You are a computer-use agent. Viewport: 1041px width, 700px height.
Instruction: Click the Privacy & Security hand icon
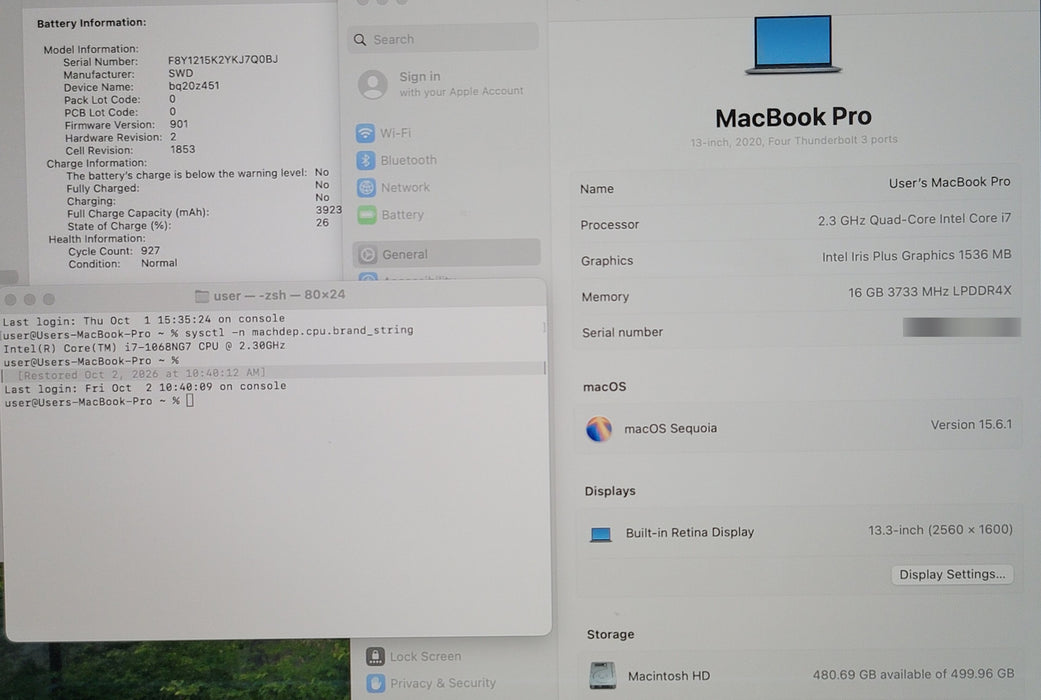(376, 683)
